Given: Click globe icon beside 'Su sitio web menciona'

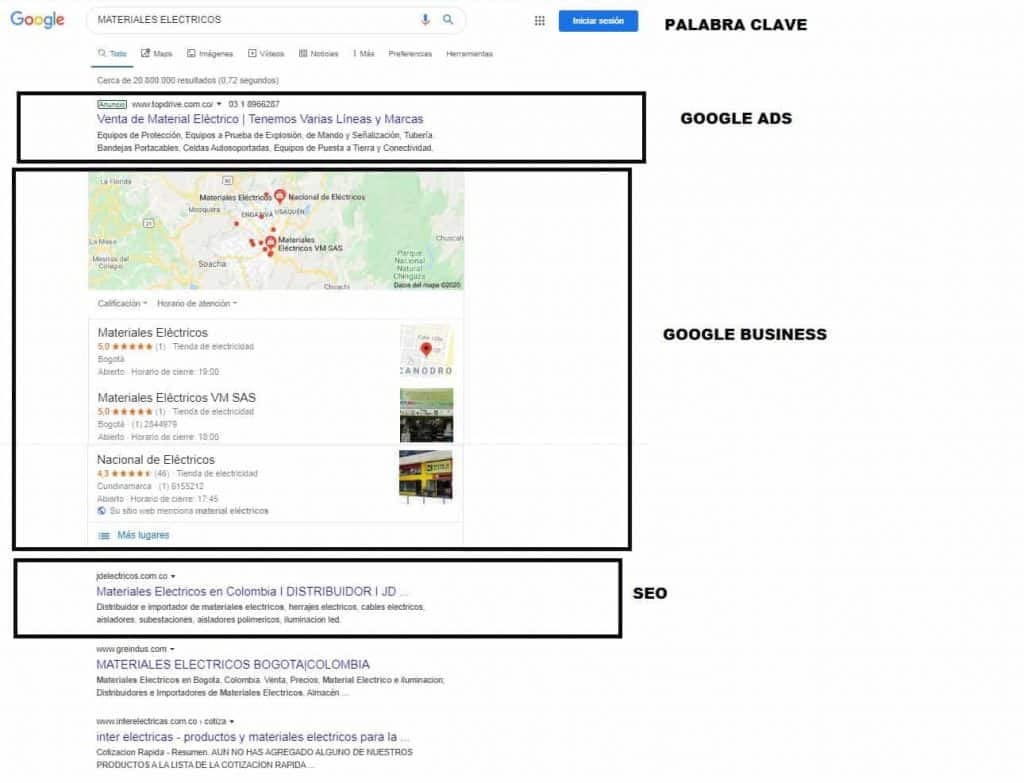Looking at the screenshot, I should (x=101, y=511).
